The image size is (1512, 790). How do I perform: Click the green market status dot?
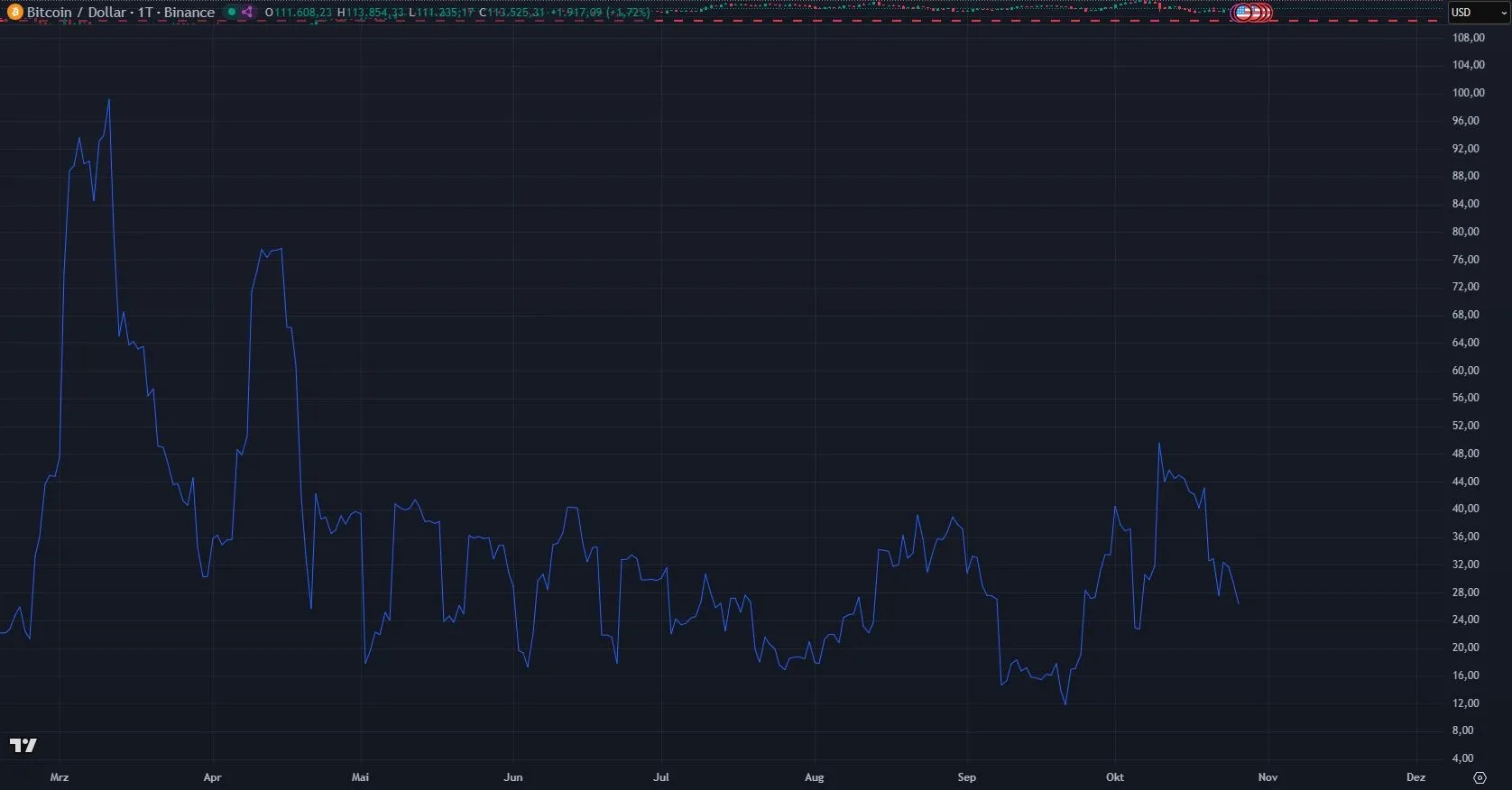tap(232, 13)
